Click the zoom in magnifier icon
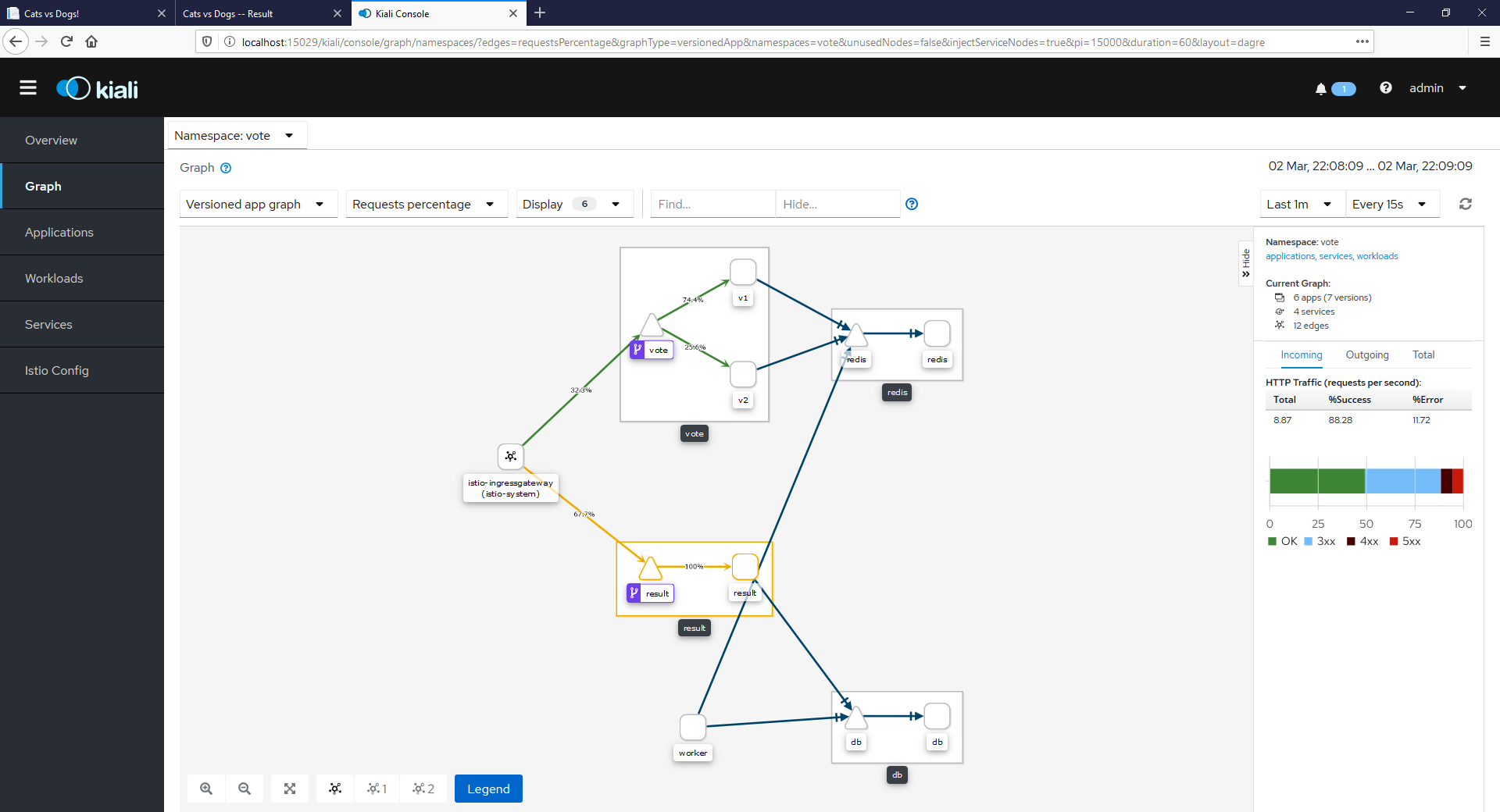This screenshot has height=812, width=1500. point(206,789)
